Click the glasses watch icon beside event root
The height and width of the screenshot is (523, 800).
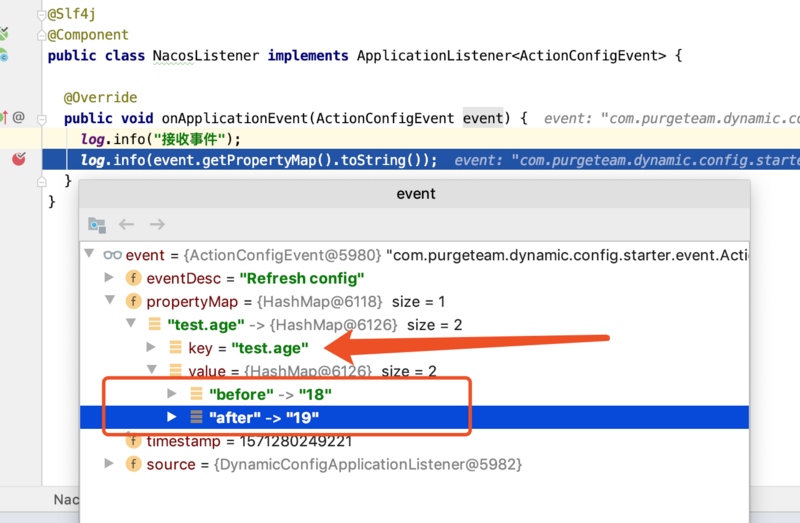point(112,255)
